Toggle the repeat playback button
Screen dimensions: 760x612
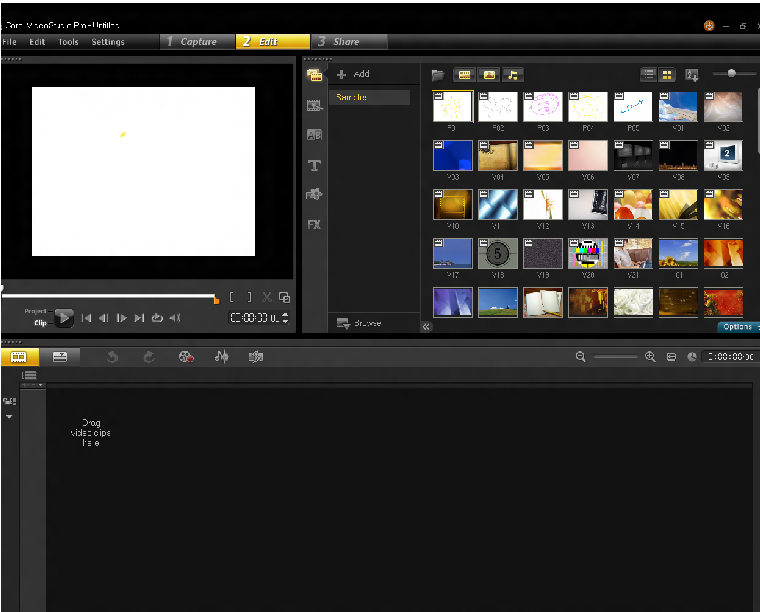click(x=157, y=318)
